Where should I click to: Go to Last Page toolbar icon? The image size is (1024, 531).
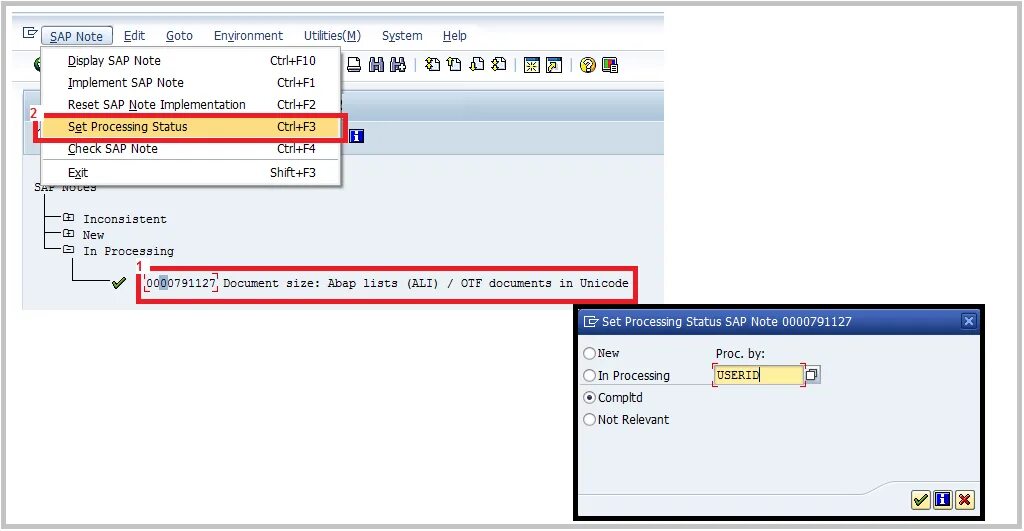(499, 65)
